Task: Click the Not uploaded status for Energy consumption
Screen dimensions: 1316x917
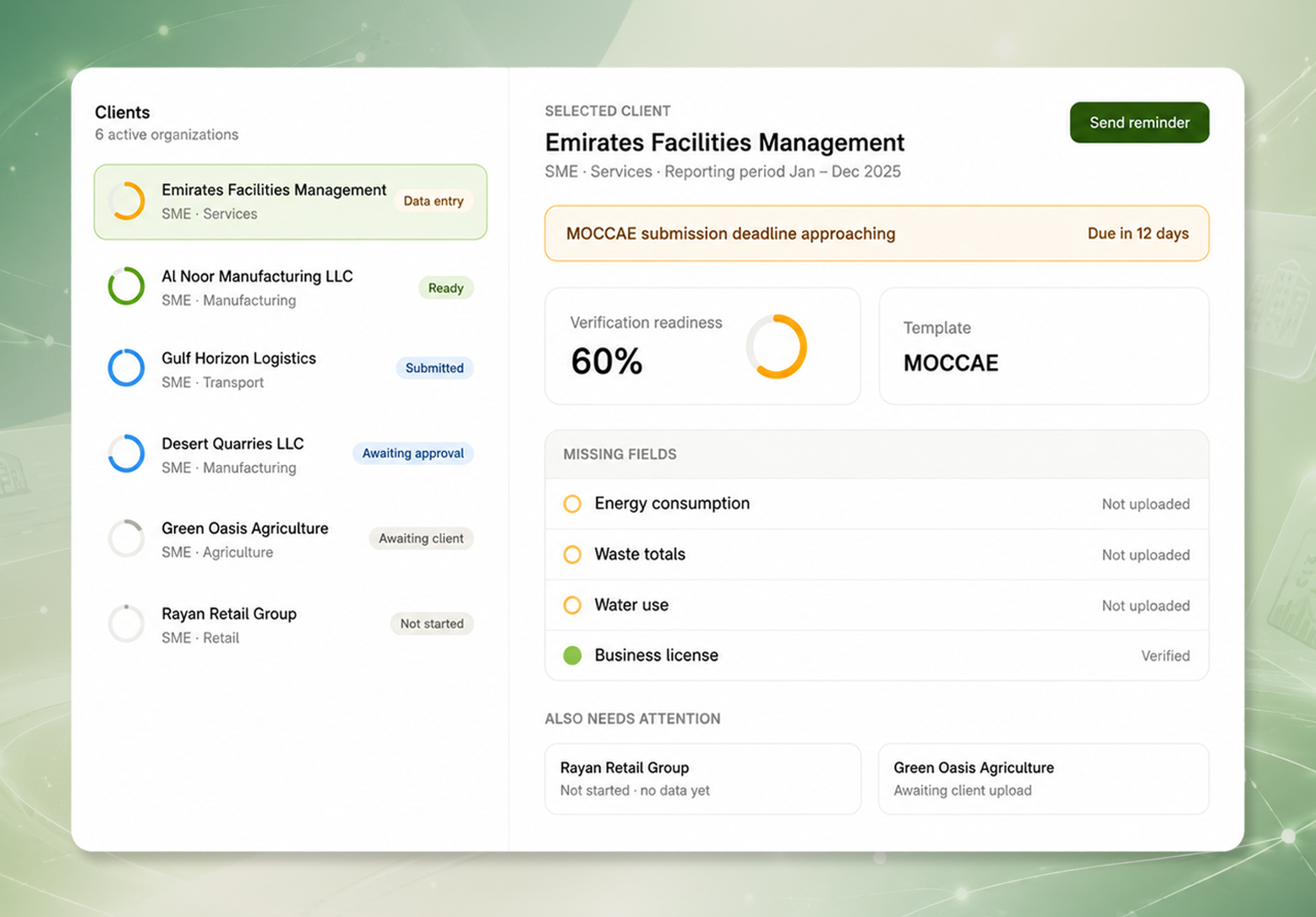Action: (1145, 505)
